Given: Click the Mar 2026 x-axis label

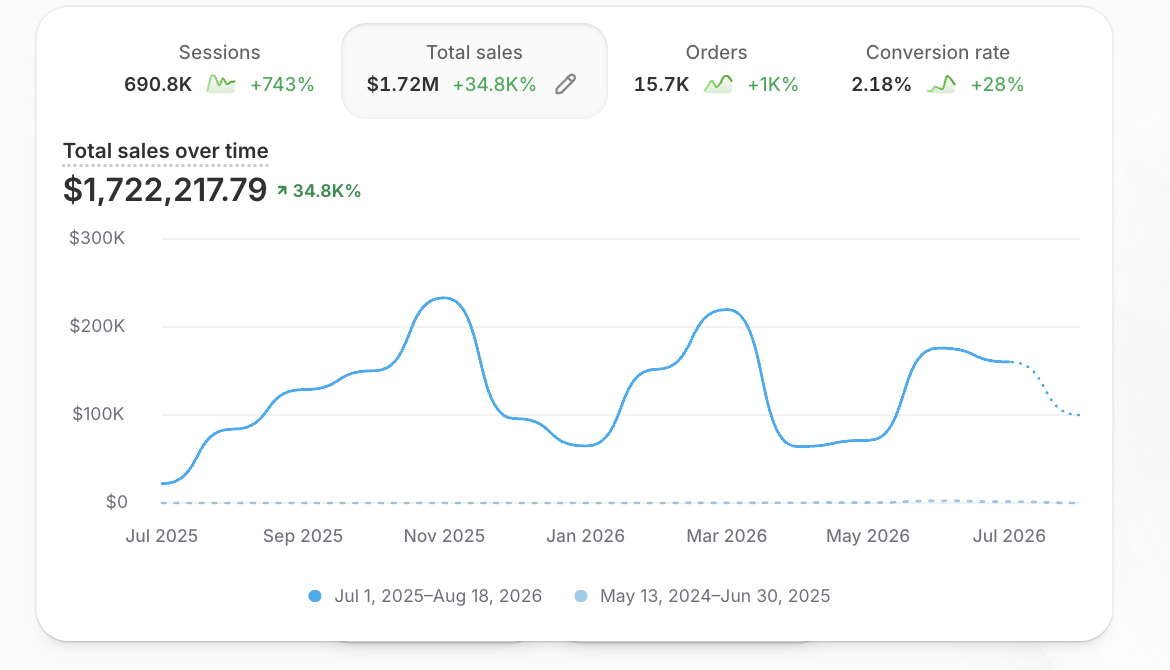Looking at the screenshot, I should click(727, 536).
